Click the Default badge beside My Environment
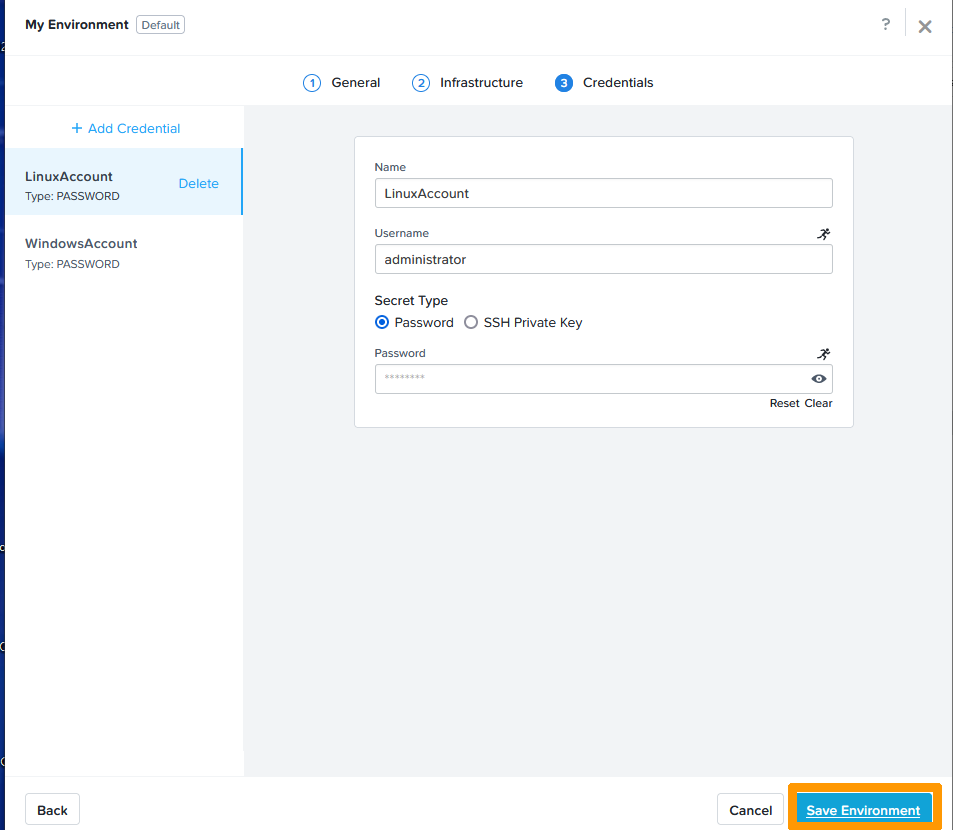953x830 pixels. [159, 24]
